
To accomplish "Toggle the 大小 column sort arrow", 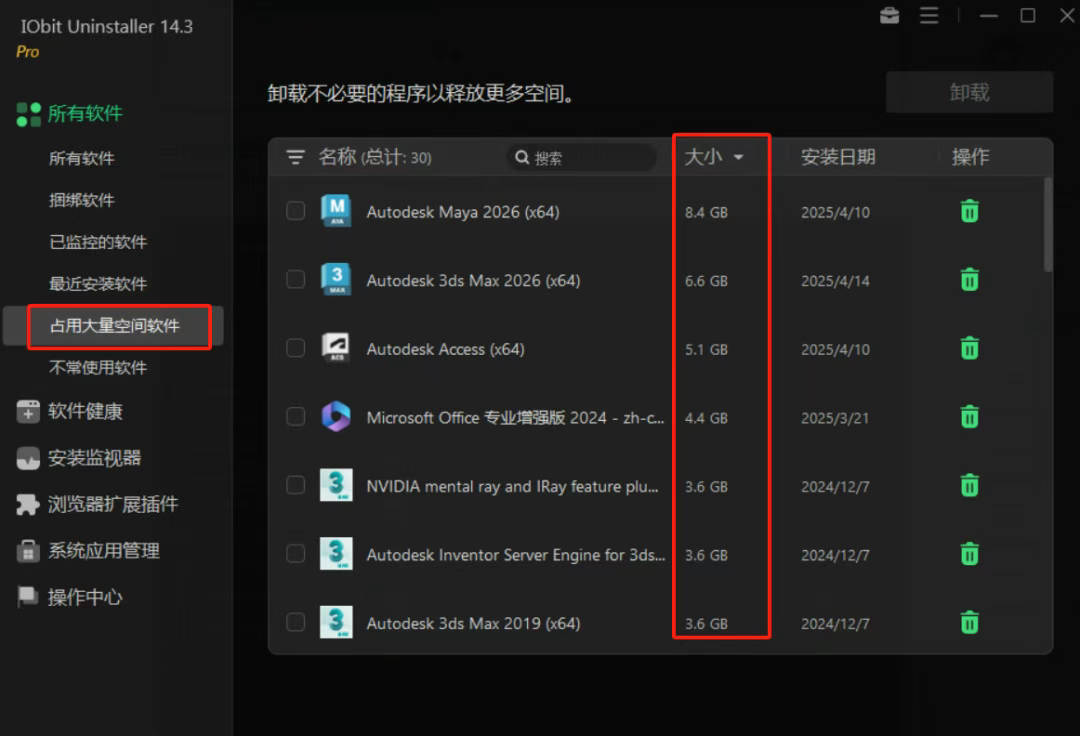I will [738, 157].
